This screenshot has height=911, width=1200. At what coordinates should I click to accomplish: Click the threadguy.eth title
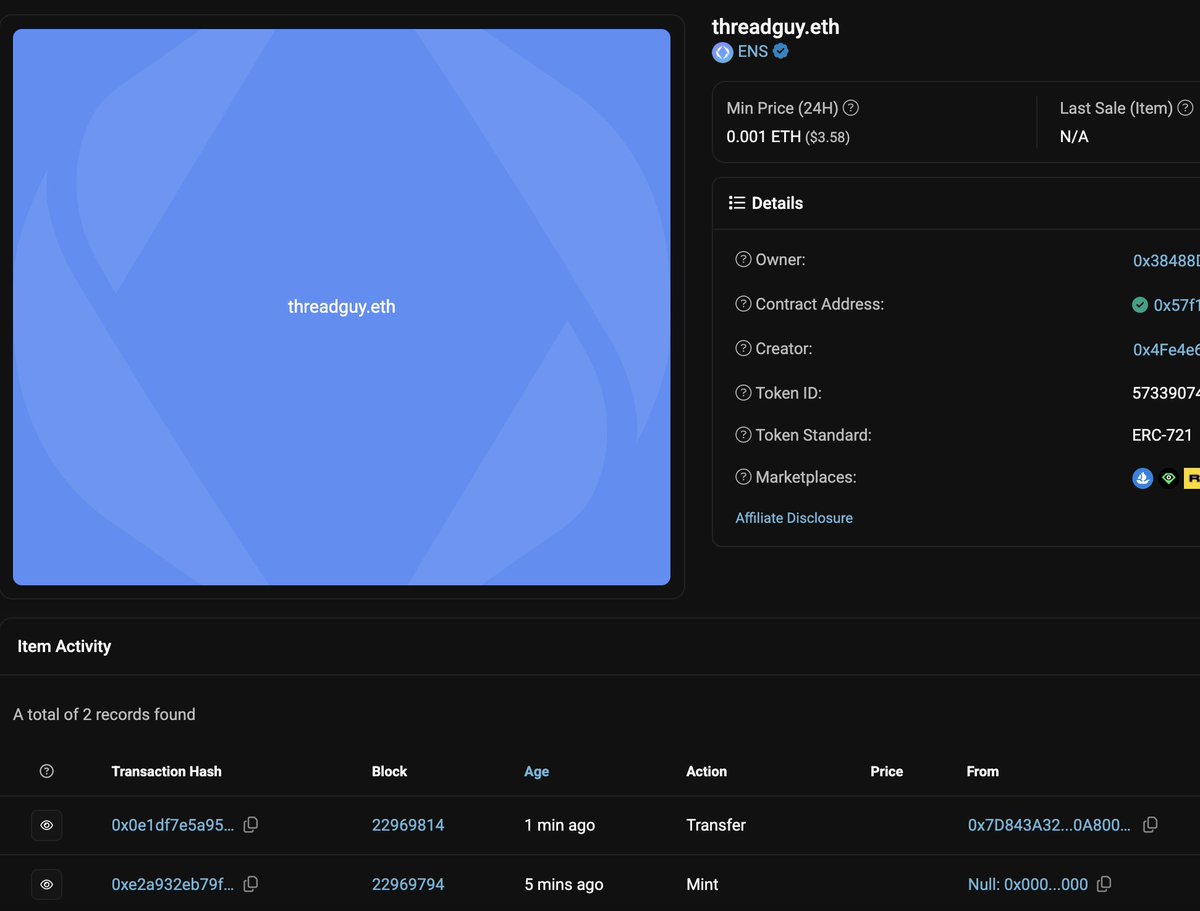776,27
